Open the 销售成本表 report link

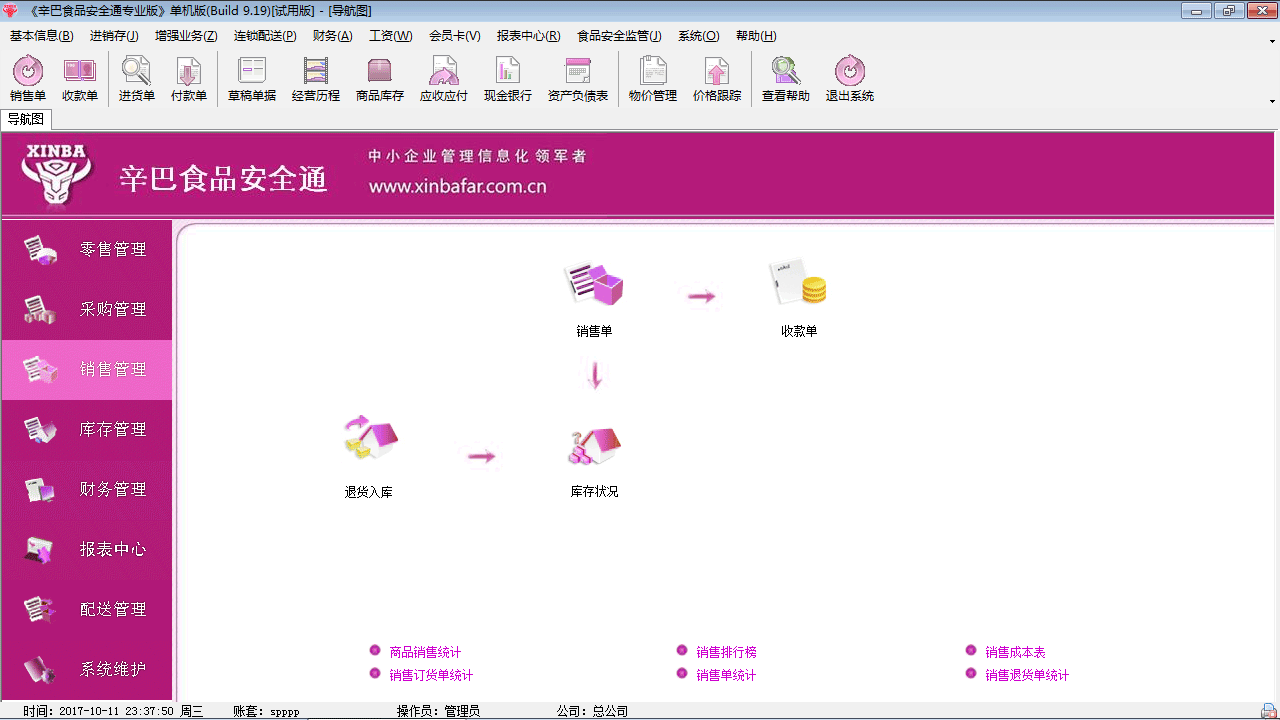pos(1015,652)
